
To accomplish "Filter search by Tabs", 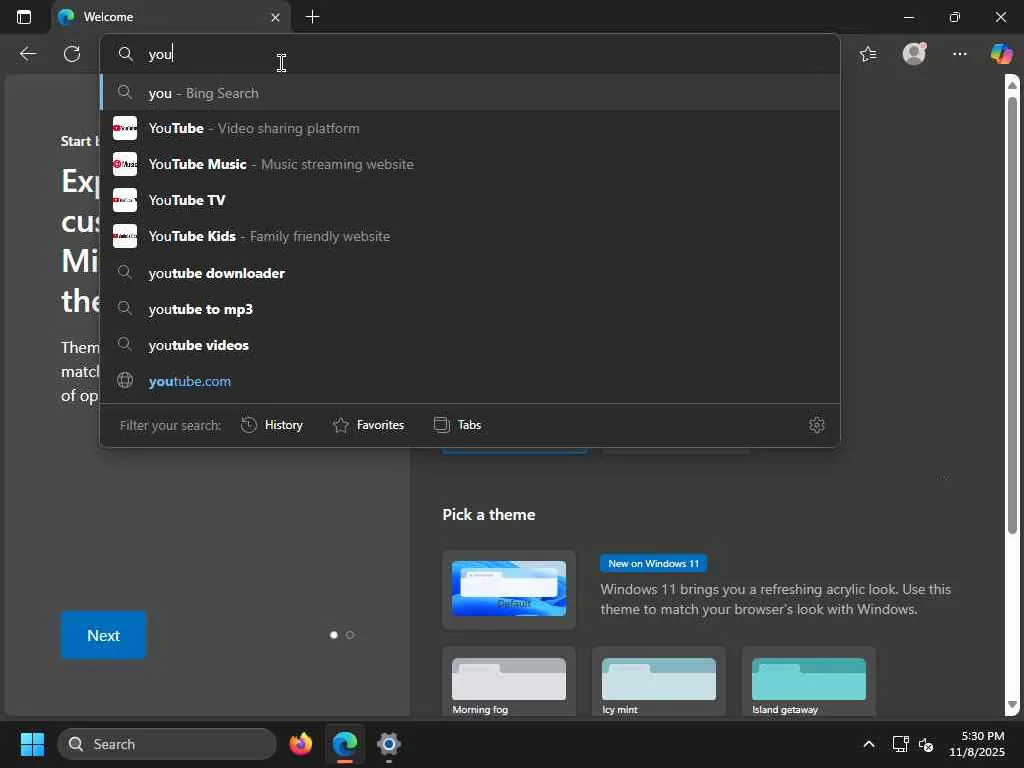I will 457,425.
